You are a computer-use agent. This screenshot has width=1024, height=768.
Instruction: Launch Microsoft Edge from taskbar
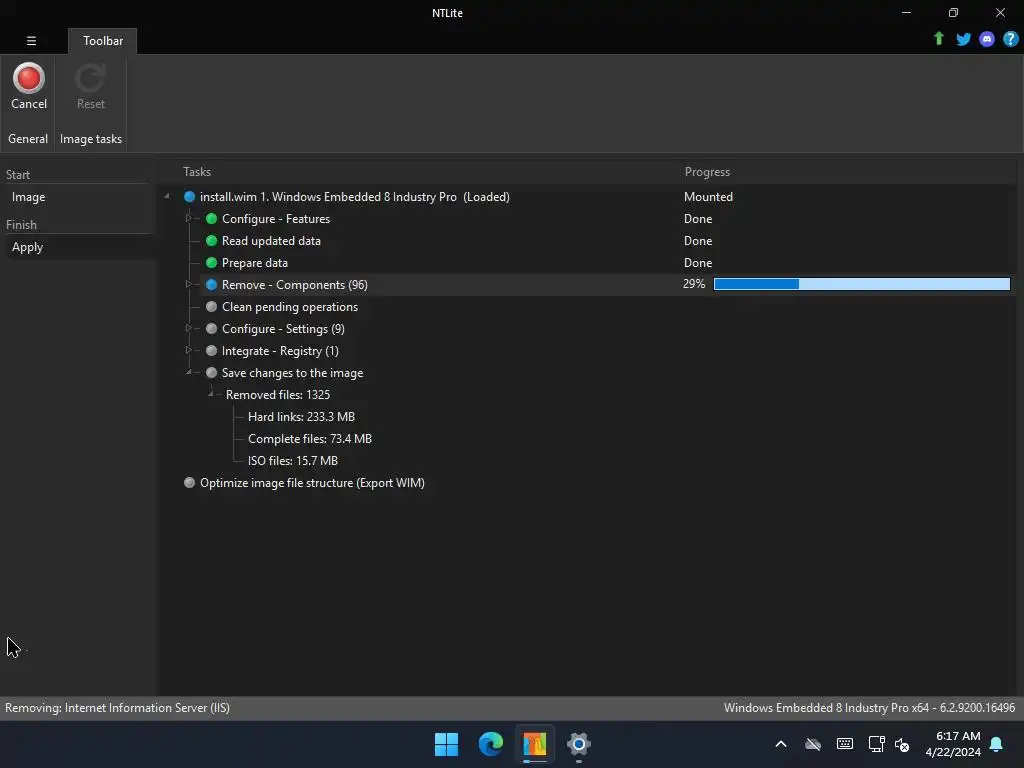pos(490,744)
